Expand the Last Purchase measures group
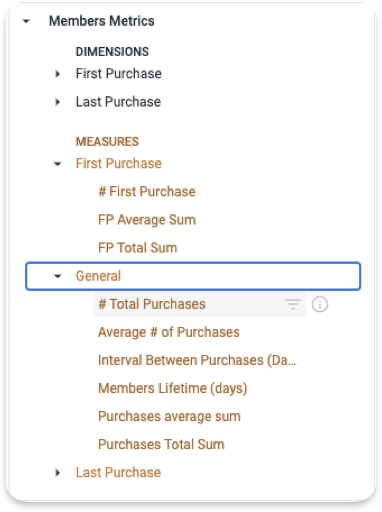The width and height of the screenshot is (382, 512). 58,473
